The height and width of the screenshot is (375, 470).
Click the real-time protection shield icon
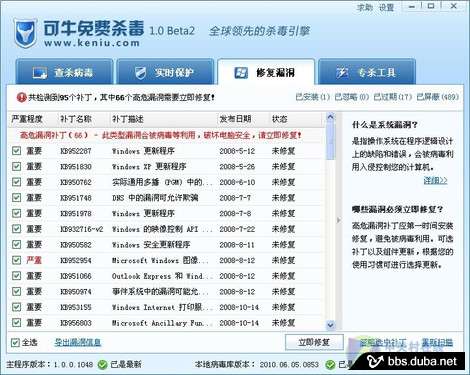coord(141,73)
